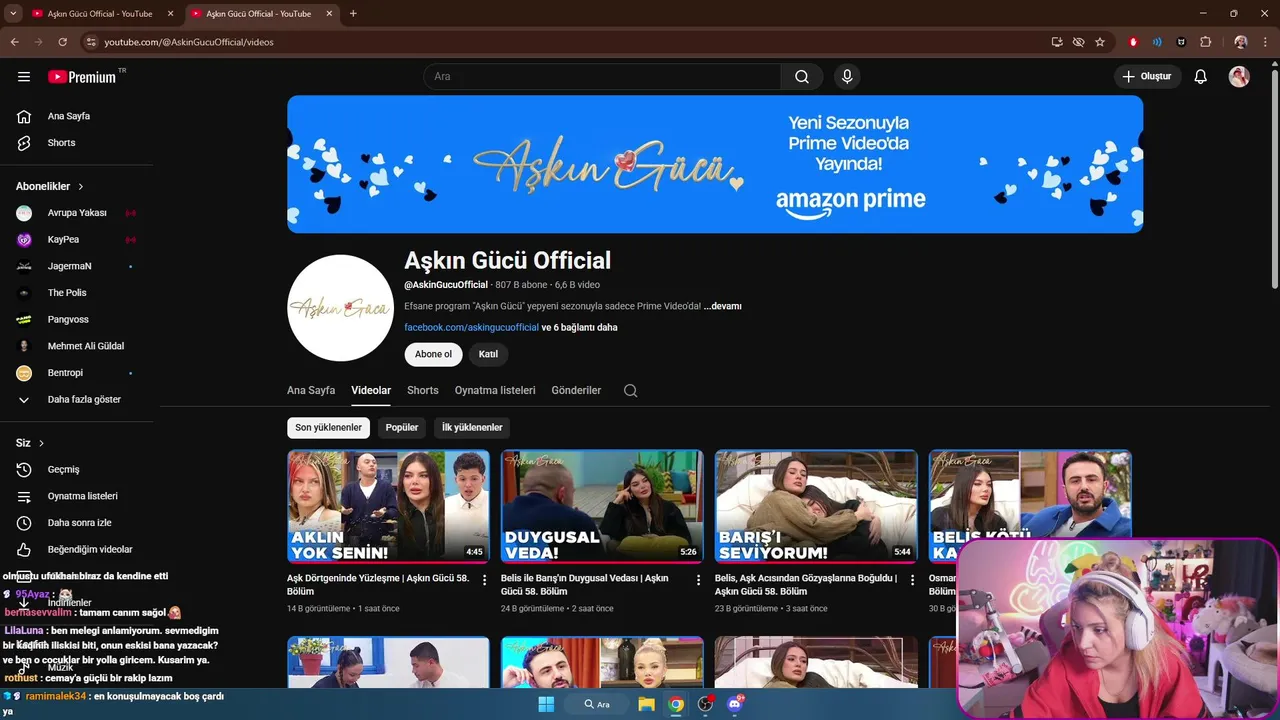Go back with browser back arrow
The image size is (1280, 720).
click(14, 42)
